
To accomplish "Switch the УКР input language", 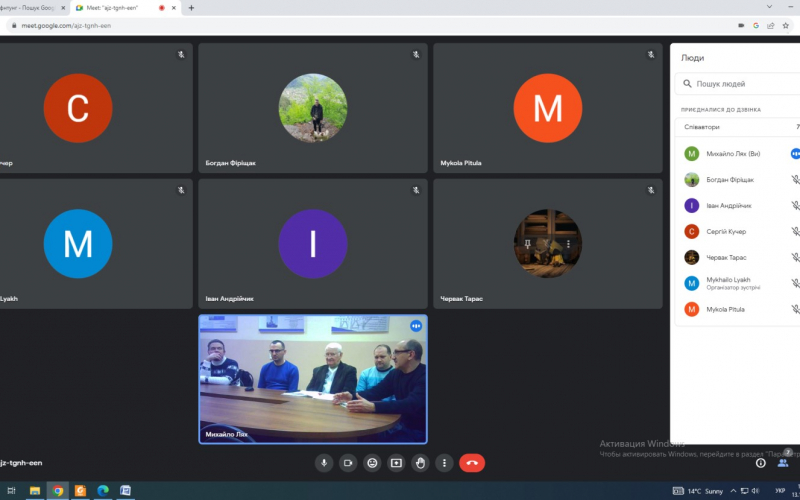I will [x=780, y=491].
